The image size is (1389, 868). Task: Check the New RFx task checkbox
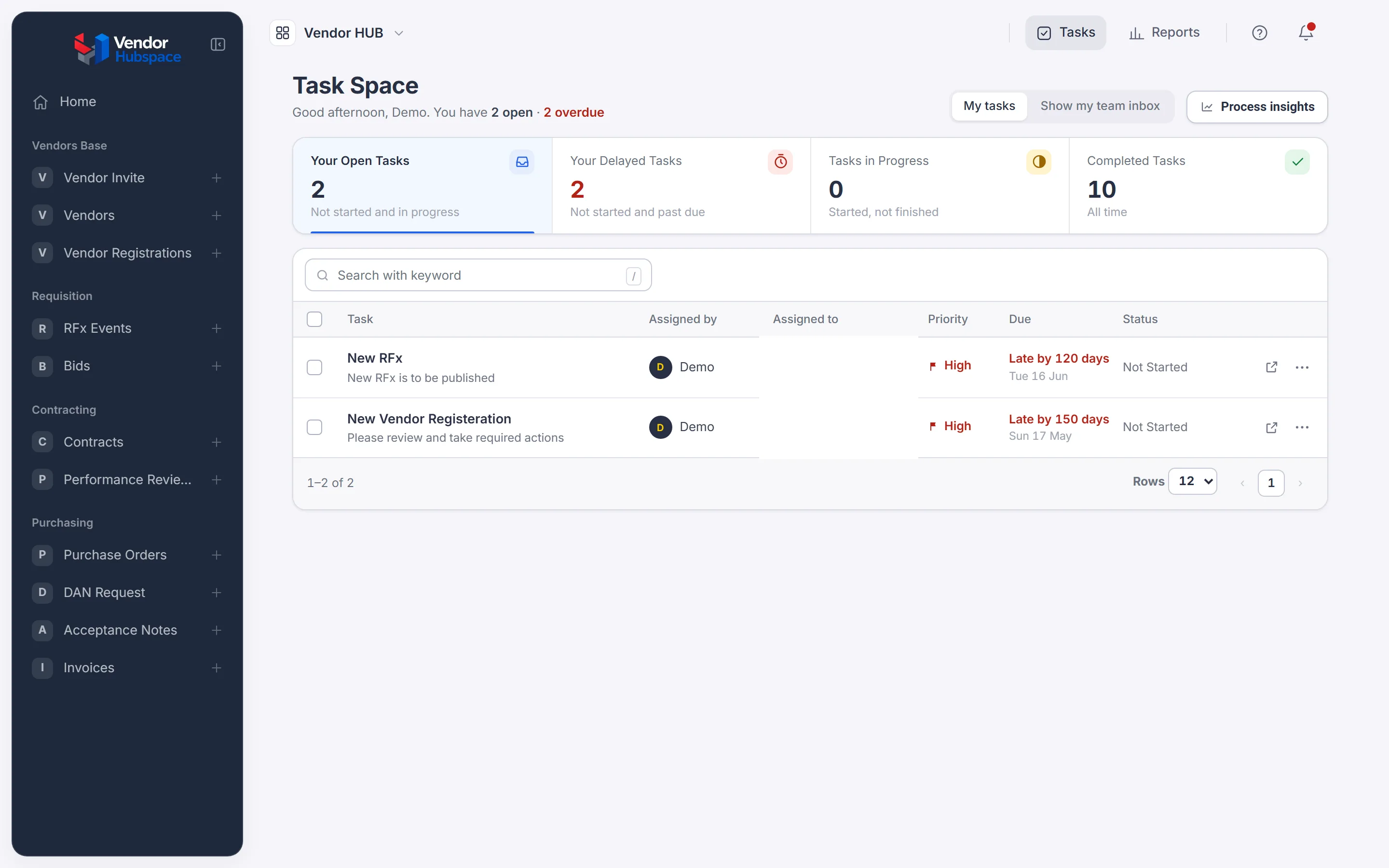[314, 367]
